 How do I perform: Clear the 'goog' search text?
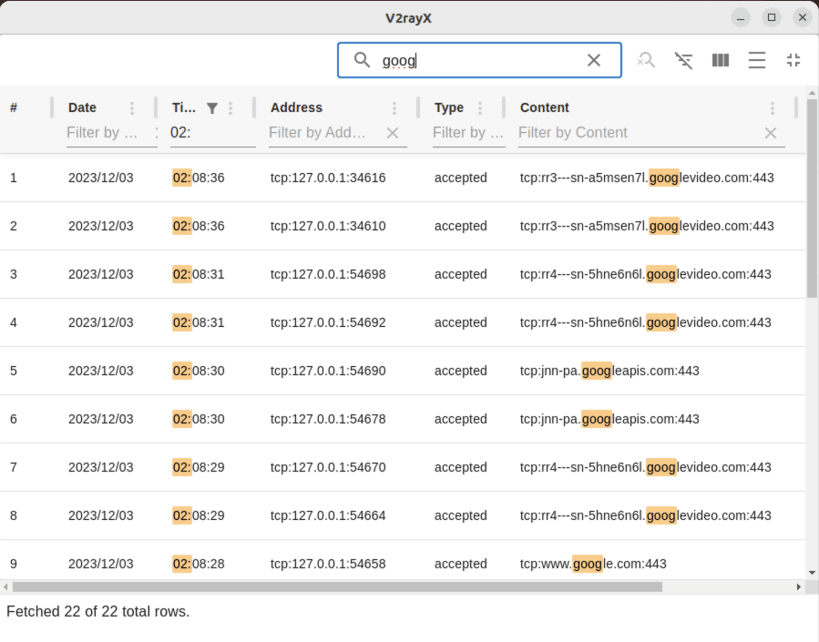pyautogui.click(x=593, y=60)
